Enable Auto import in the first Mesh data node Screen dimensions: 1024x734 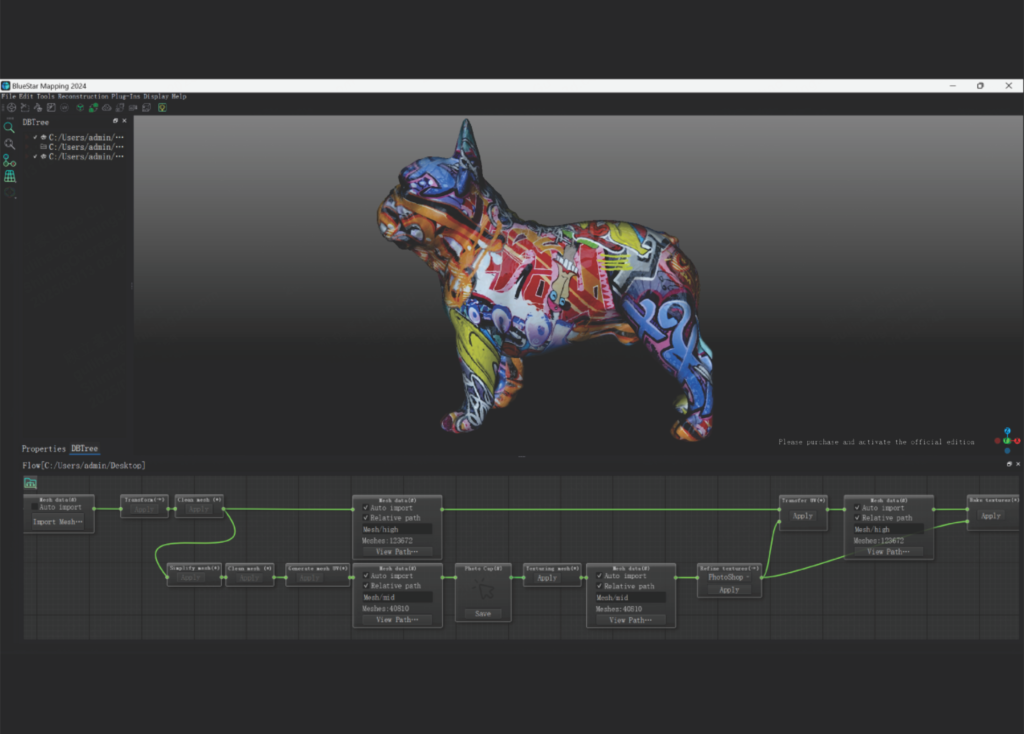click(34, 508)
